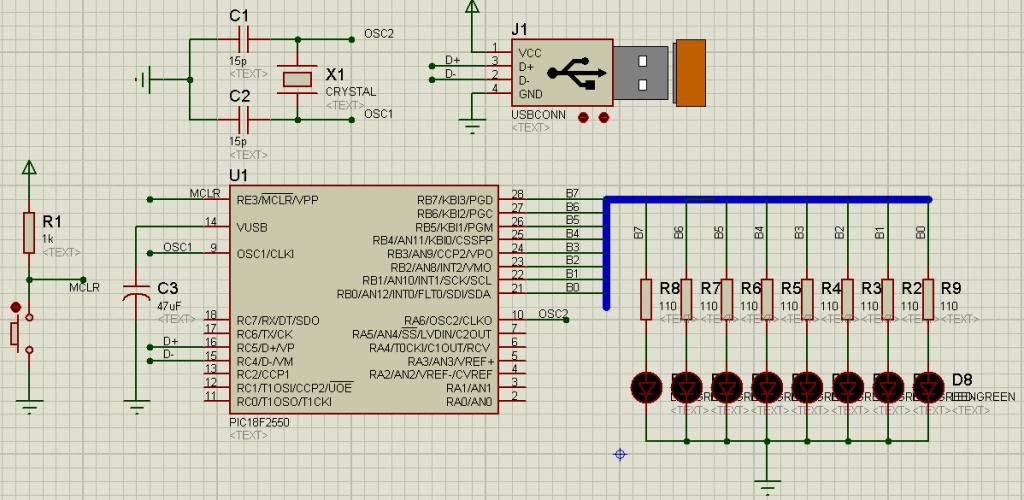Select ground symbol below capacitor C3

tap(136, 407)
